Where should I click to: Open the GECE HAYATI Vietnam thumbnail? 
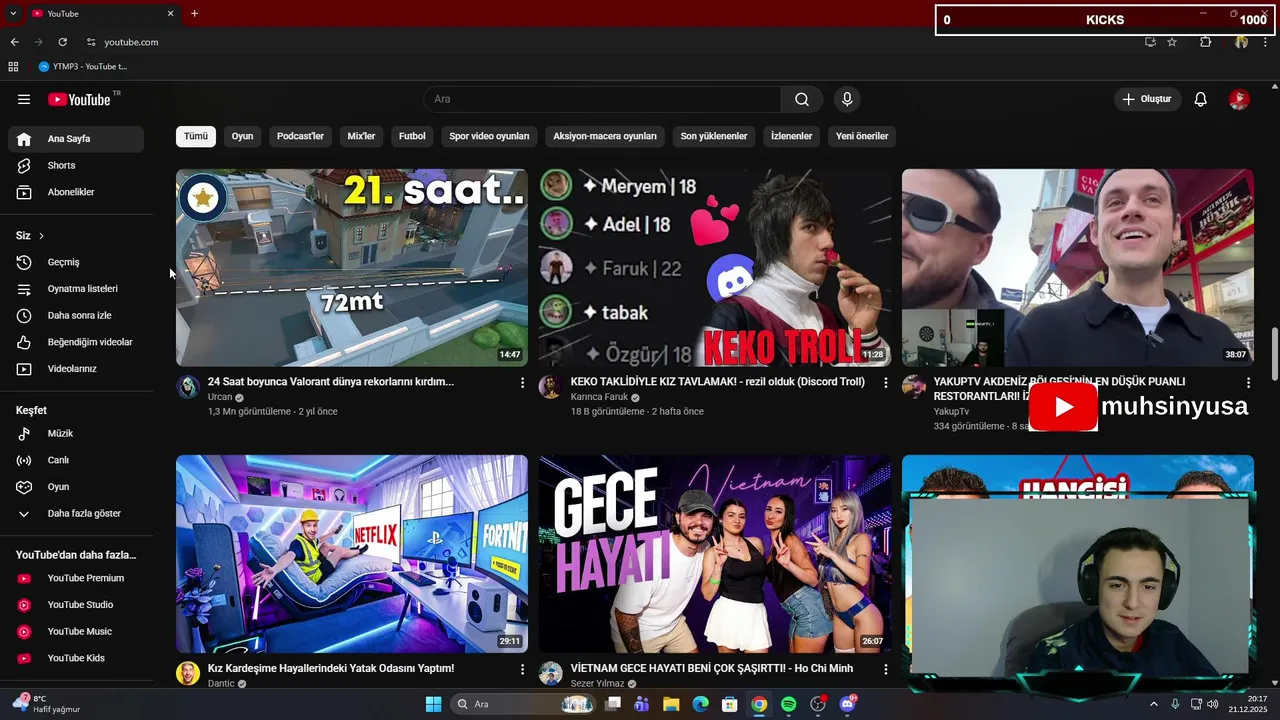coord(715,554)
